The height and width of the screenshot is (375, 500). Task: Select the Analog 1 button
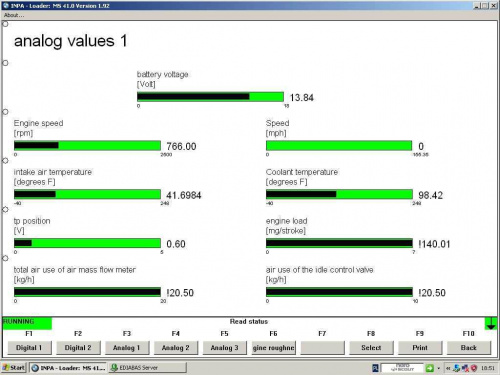[x=127, y=348]
